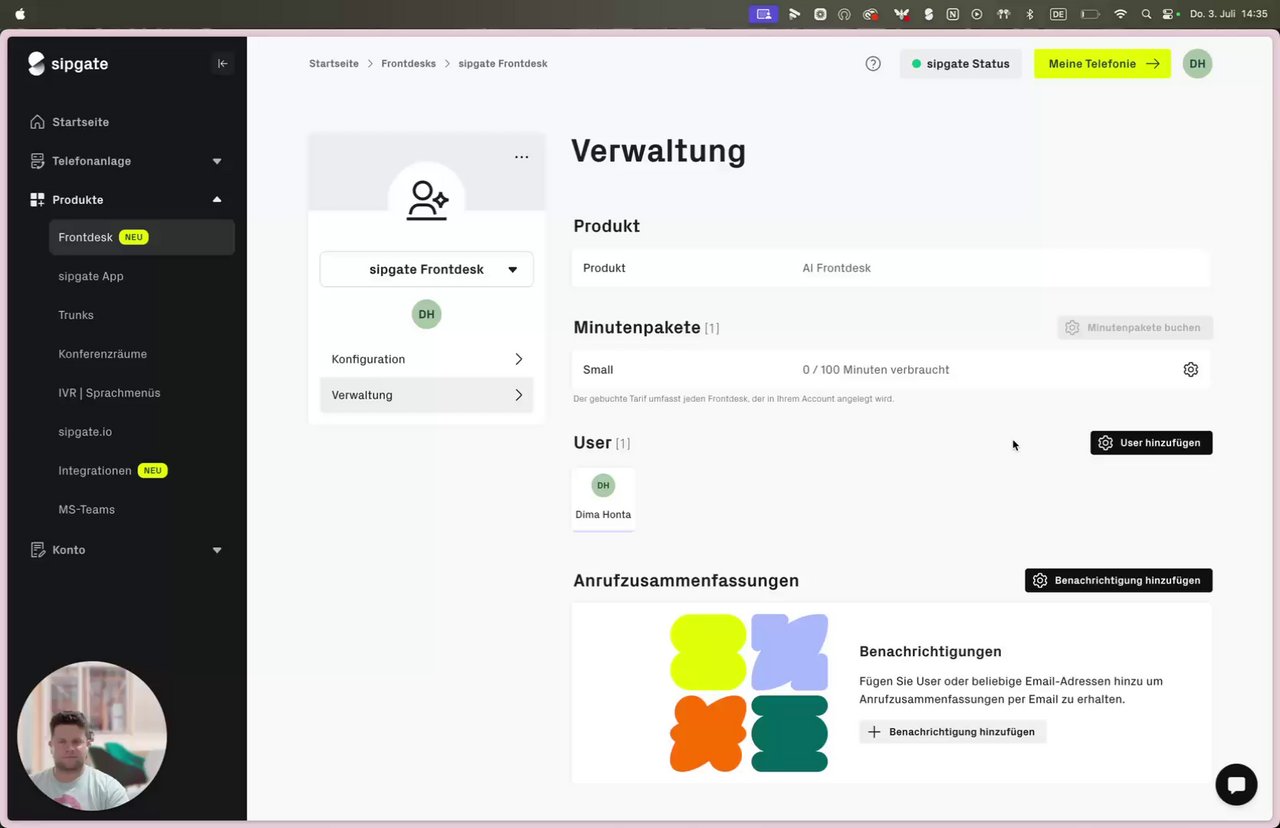Click the screen recording icon in the menu bar
Viewport: 1280px width, 828px height.
(764, 14)
